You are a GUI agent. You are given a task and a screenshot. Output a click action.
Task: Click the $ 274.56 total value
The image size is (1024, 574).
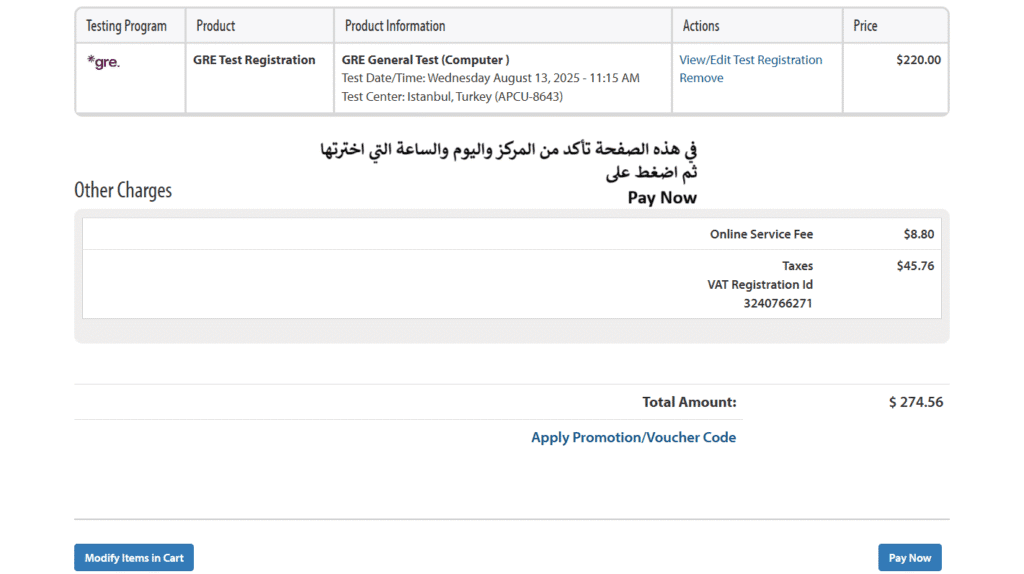coord(916,402)
